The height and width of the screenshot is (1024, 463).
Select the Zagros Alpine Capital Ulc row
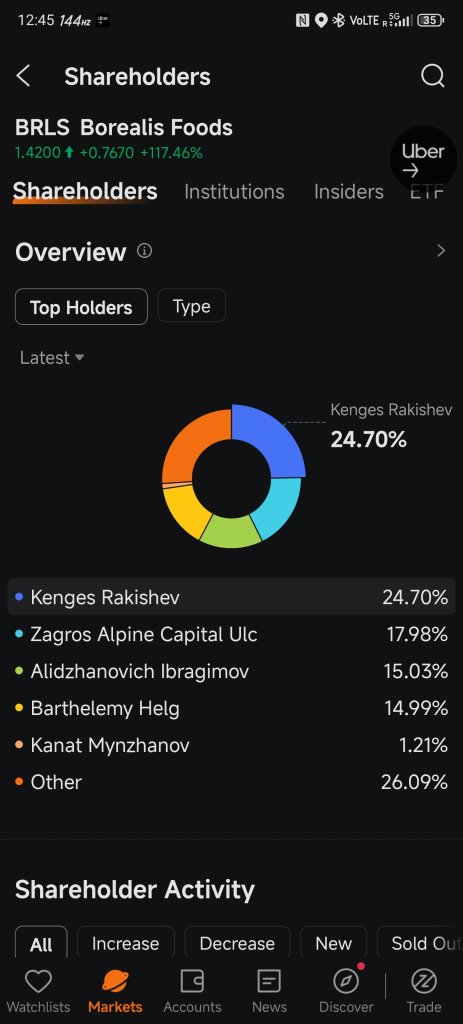tap(231, 634)
